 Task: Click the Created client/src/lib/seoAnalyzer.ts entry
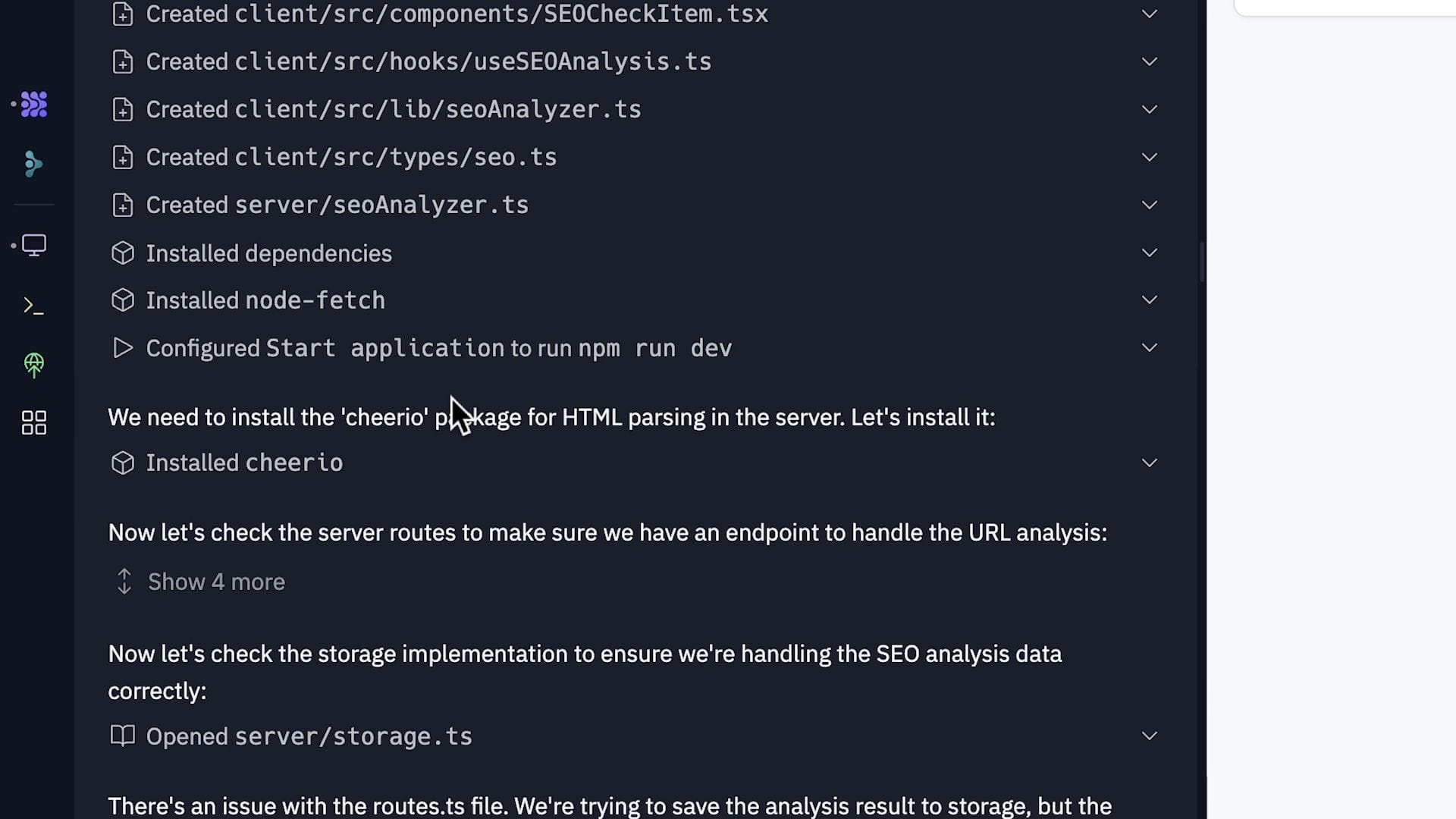point(393,109)
